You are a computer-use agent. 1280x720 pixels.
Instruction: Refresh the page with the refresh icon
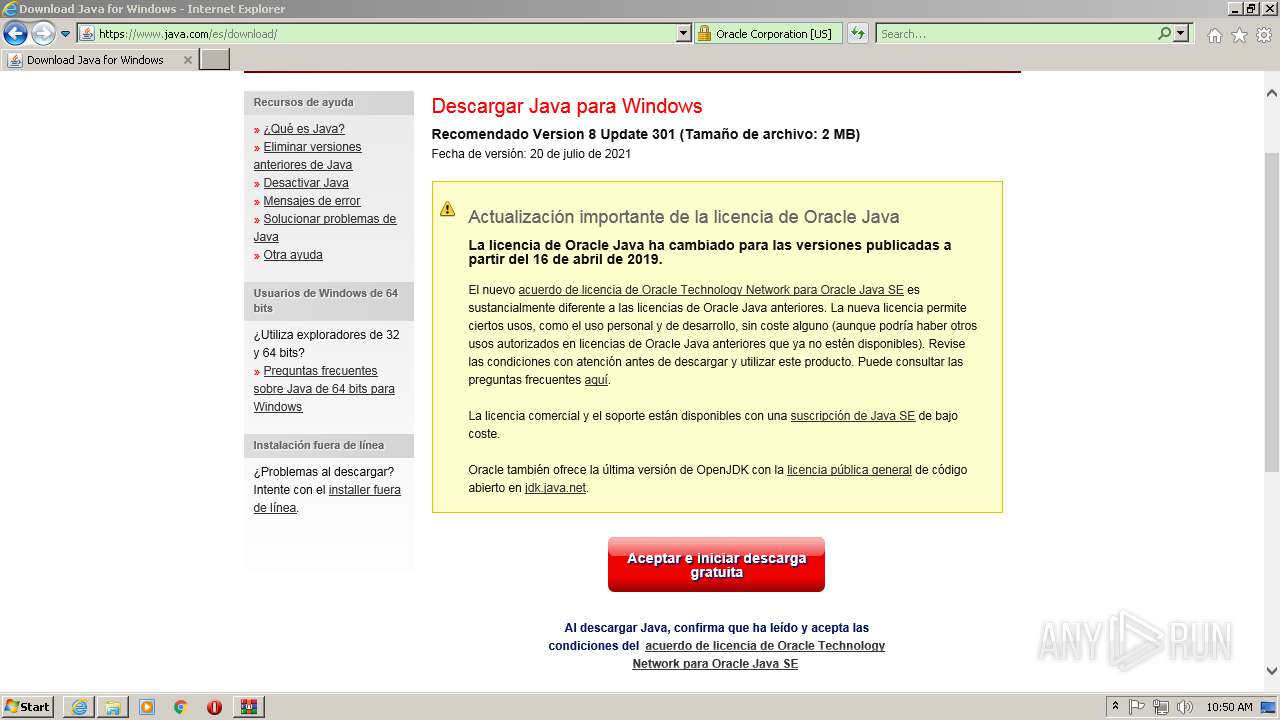pos(857,33)
